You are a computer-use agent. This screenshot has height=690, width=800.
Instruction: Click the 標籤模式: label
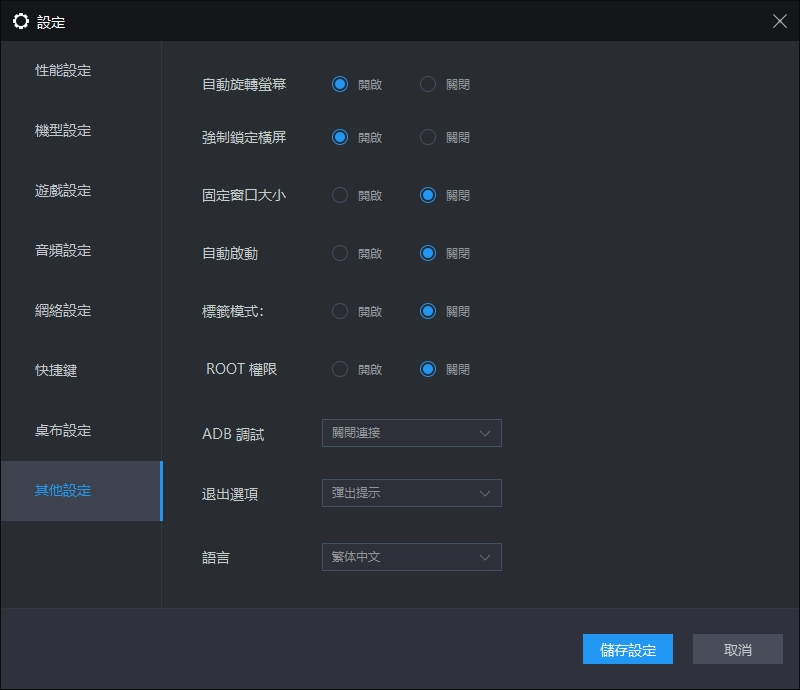point(233,311)
